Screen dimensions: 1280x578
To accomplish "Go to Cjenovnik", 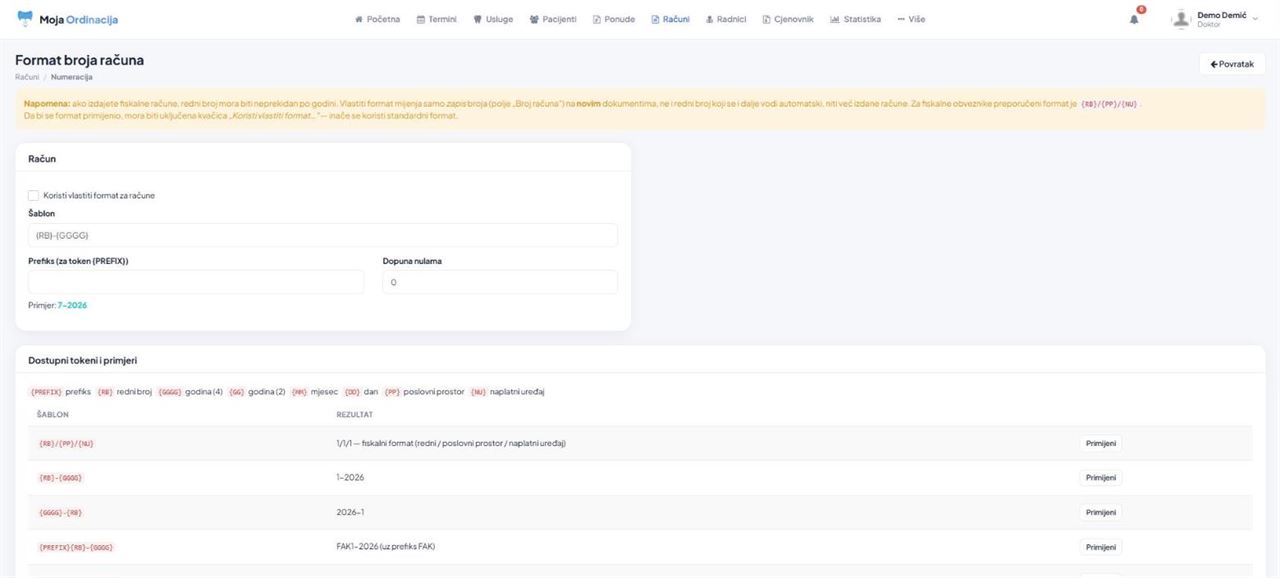I will point(788,19).
